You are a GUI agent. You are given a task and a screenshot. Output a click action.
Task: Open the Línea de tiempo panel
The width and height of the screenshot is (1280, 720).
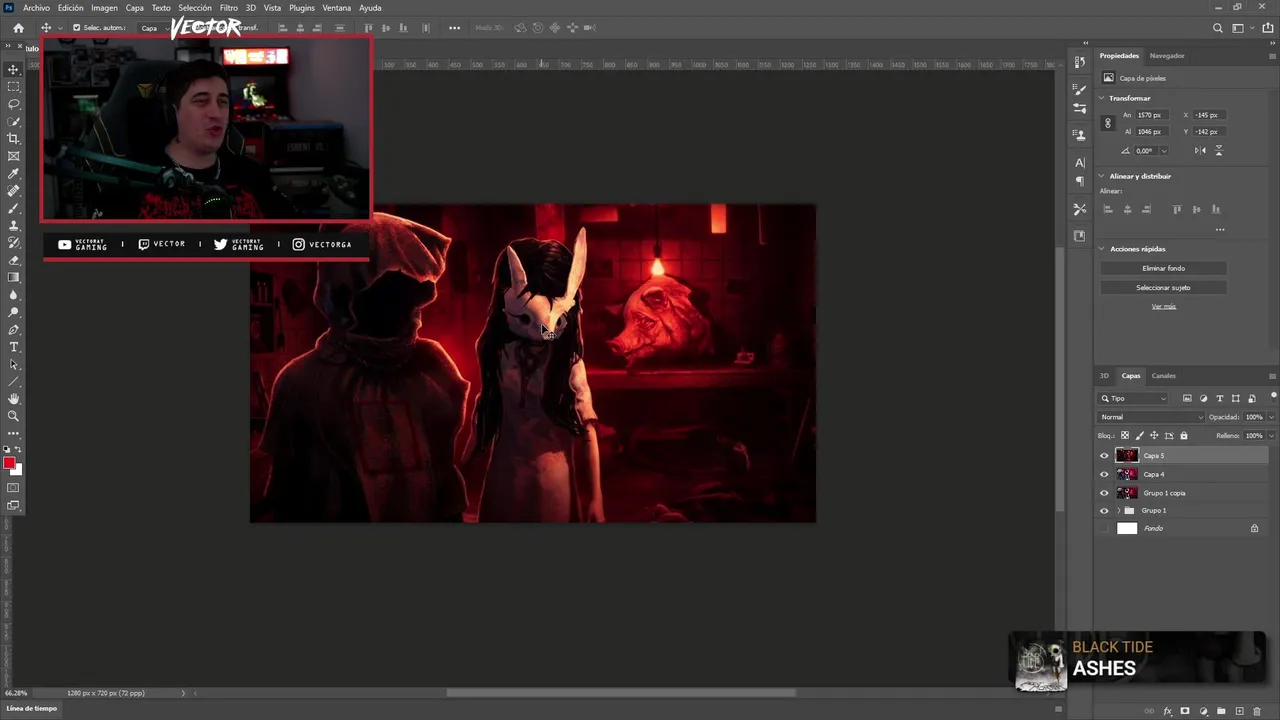32,708
